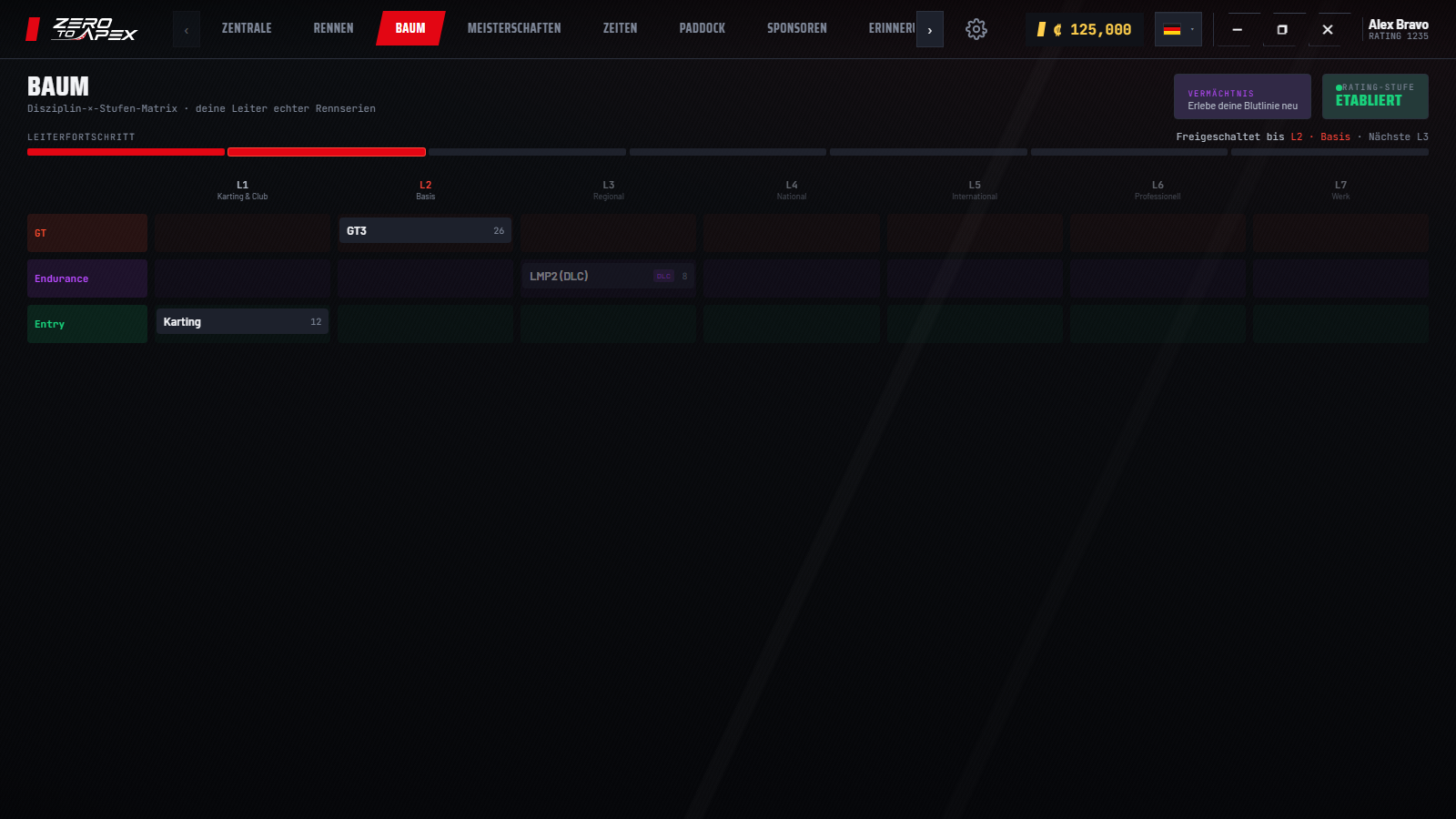
Task: Select the GT3 series cell
Action: pos(425,231)
